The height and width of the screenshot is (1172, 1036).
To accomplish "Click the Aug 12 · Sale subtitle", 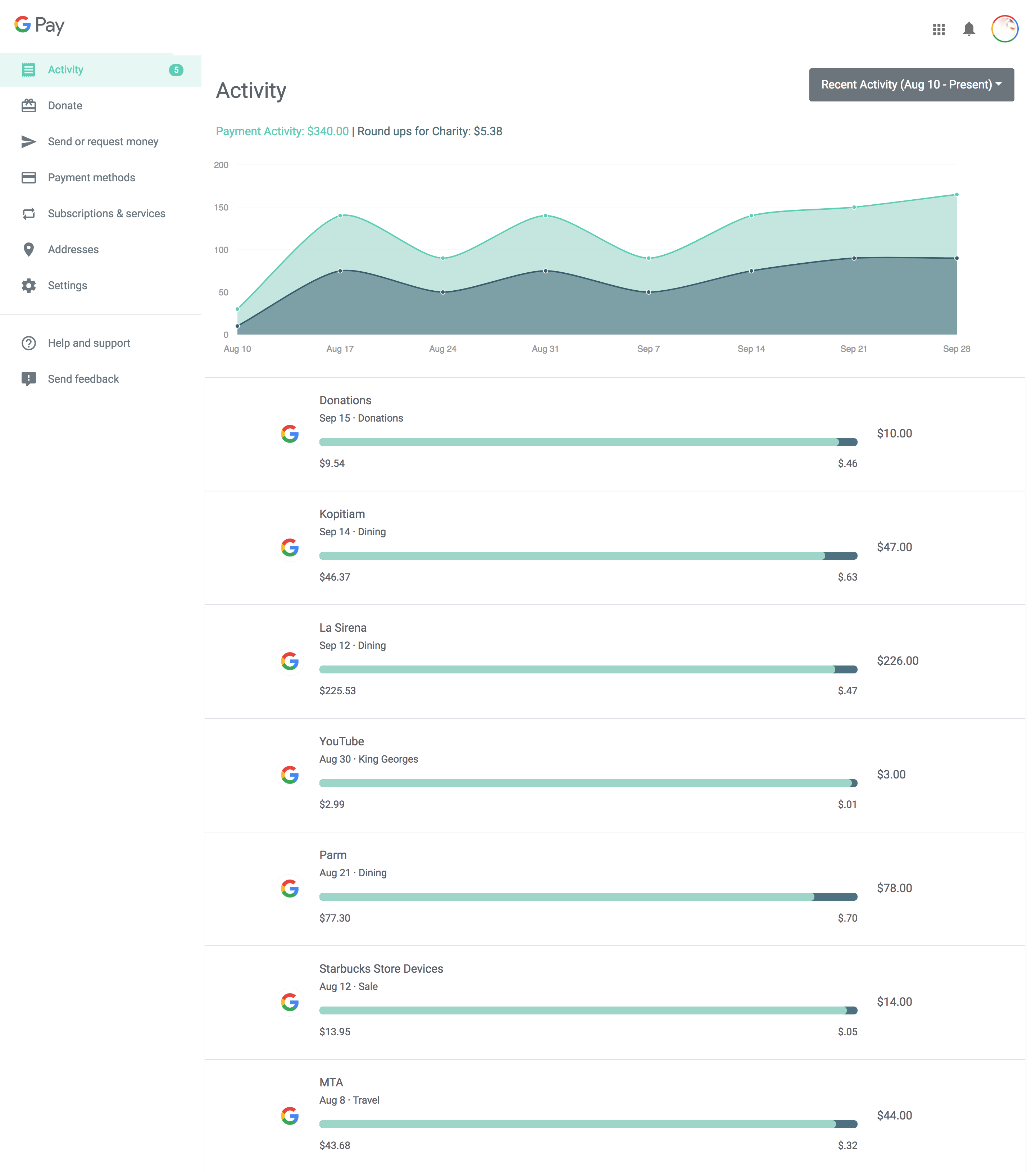I will point(349,986).
